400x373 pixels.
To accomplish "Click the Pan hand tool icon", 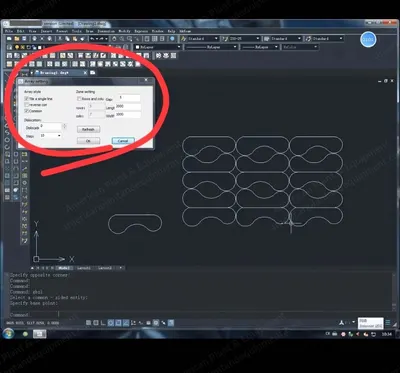I will 114,39.
